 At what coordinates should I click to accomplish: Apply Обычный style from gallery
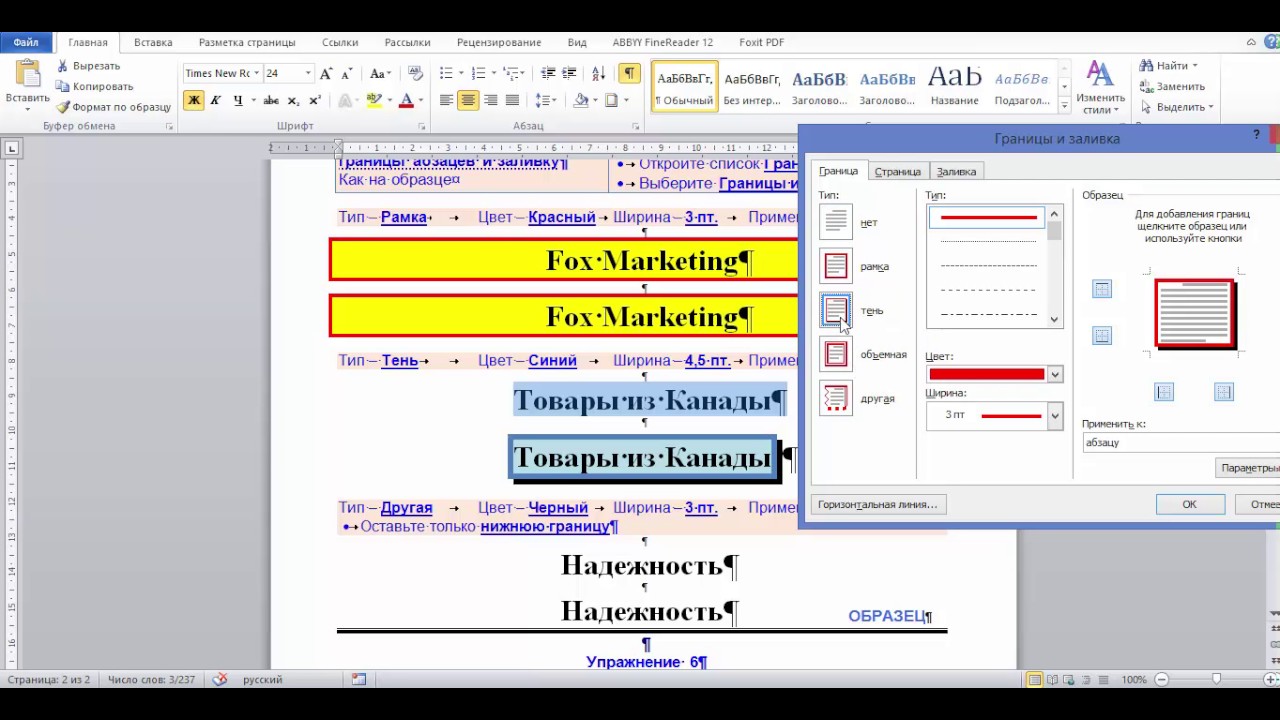click(x=685, y=87)
